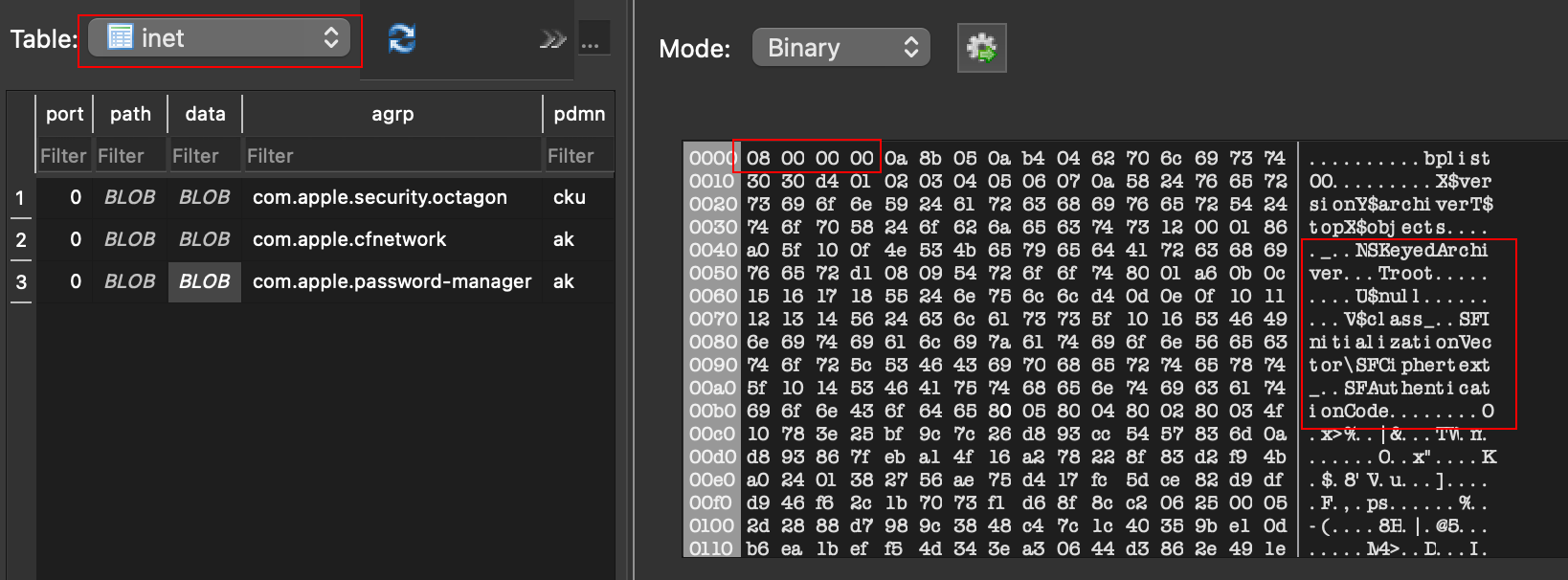The height and width of the screenshot is (580, 1568).
Task: Sort by the agrp column header
Action: (392, 114)
